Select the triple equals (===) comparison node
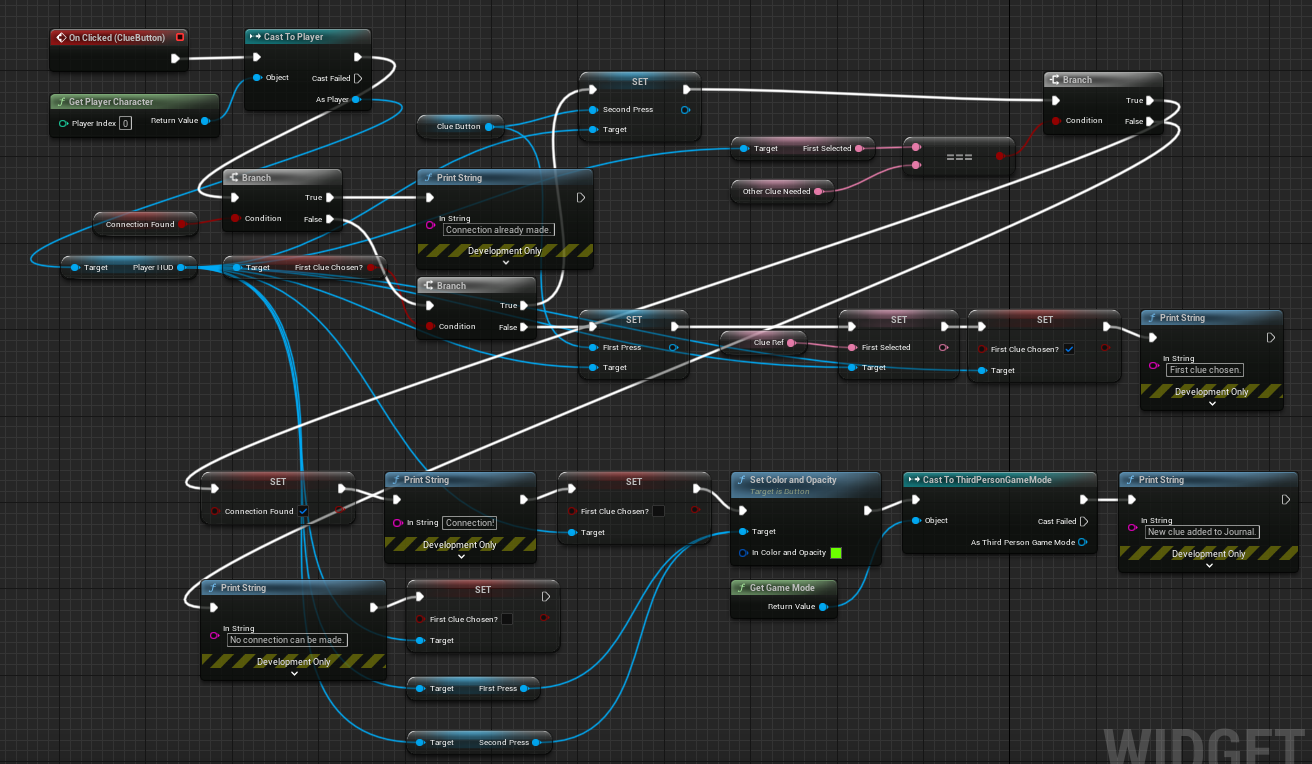Screen dimensions: 1312x764 (958, 157)
